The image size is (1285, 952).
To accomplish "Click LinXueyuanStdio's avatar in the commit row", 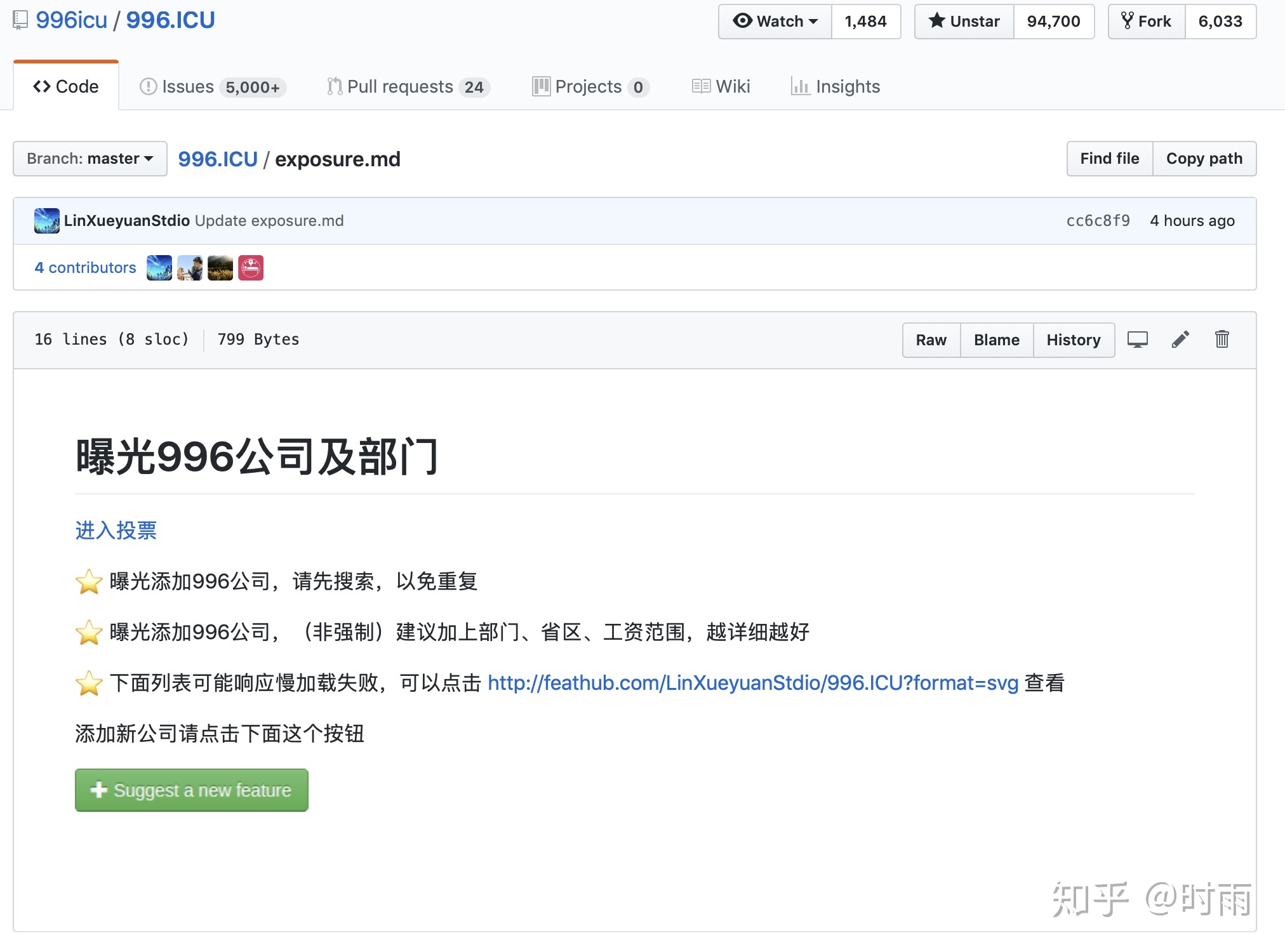I will coord(47,221).
